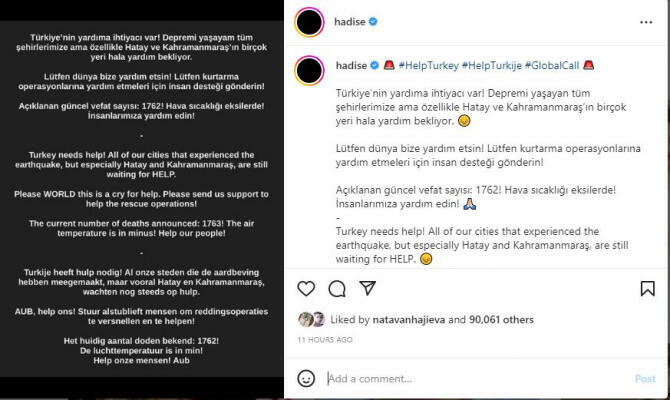Viewport: 670px width, 400px height.
Task: Click the hadise username in the caption
Action: (x=349, y=65)
